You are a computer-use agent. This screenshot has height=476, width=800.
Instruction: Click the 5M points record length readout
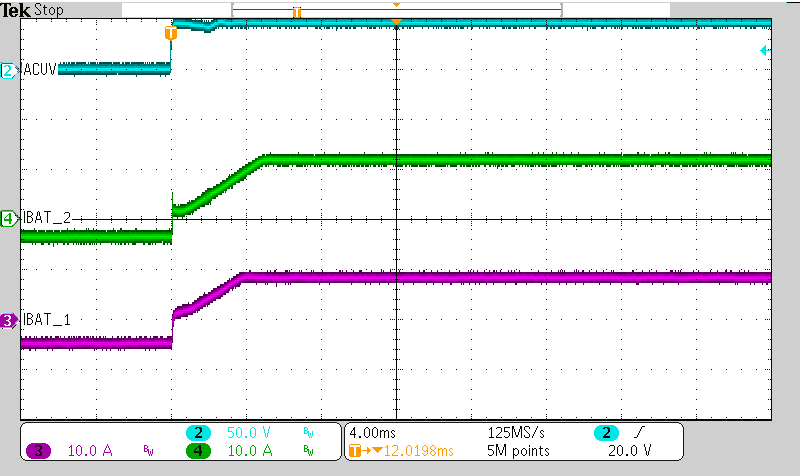tap(518, 450)
